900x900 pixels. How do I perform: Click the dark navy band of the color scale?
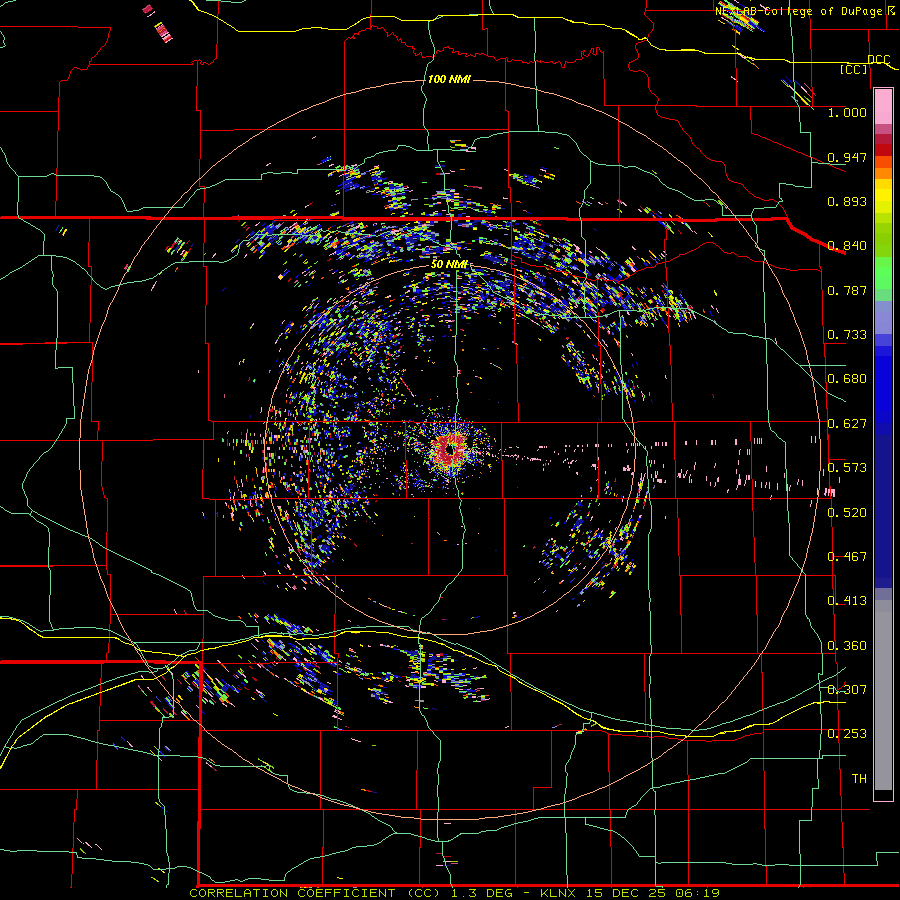pos(883,511)
